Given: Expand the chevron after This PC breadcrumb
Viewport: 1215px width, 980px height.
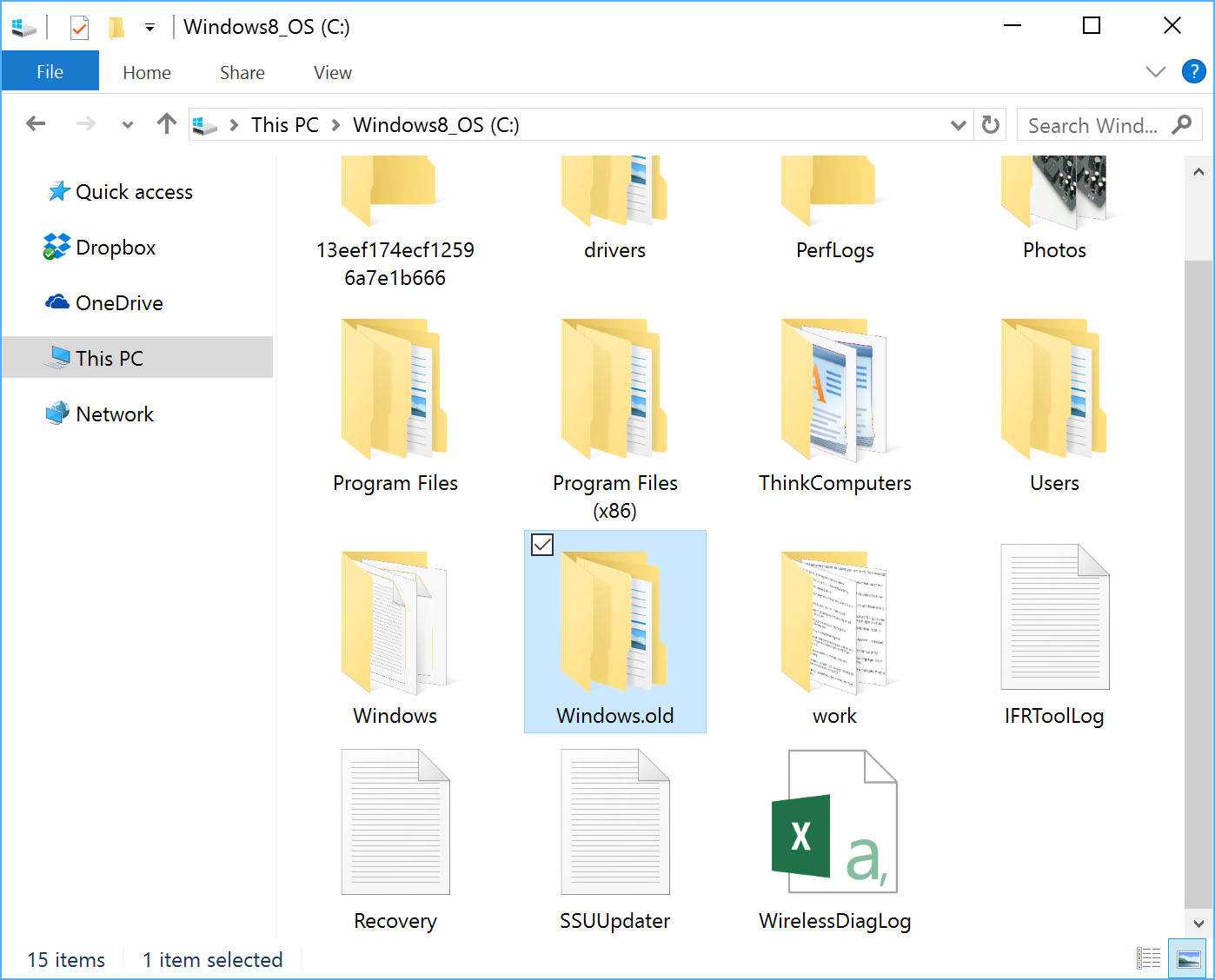Looking at the screenshot, I should click(x=335, y=125).
